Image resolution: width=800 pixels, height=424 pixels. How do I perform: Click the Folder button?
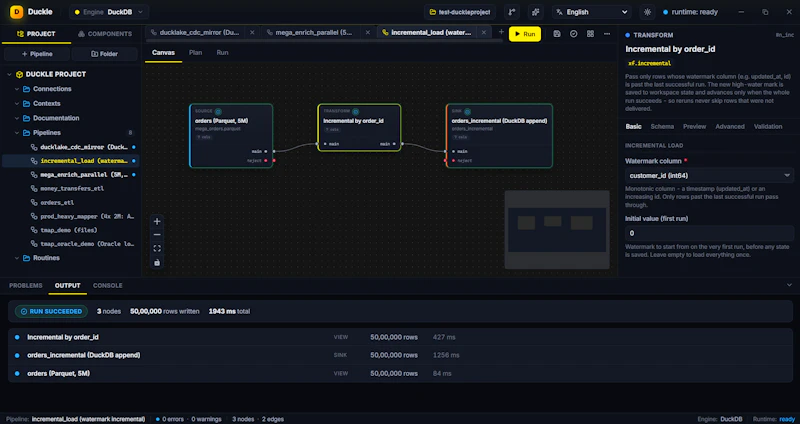click(105, 54)
